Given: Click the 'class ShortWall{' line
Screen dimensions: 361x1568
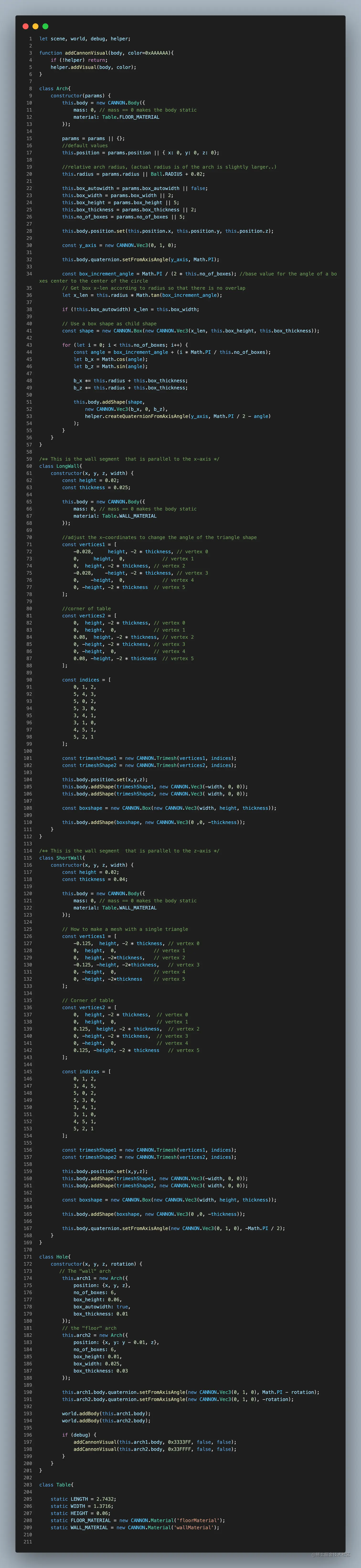Looking at the screenshot, I should [x=62, y=858].
